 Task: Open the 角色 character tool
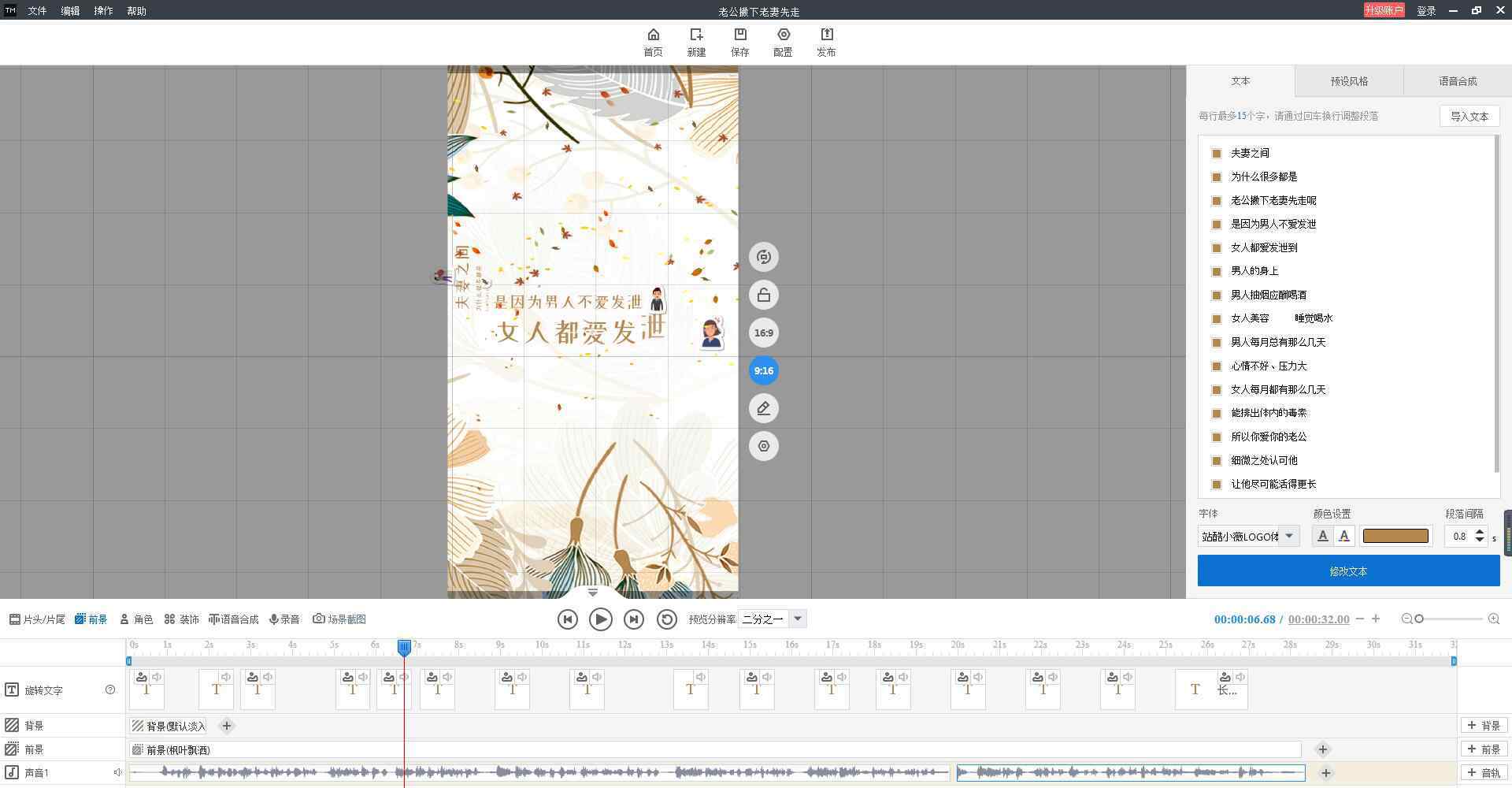[x=136, y=619]
